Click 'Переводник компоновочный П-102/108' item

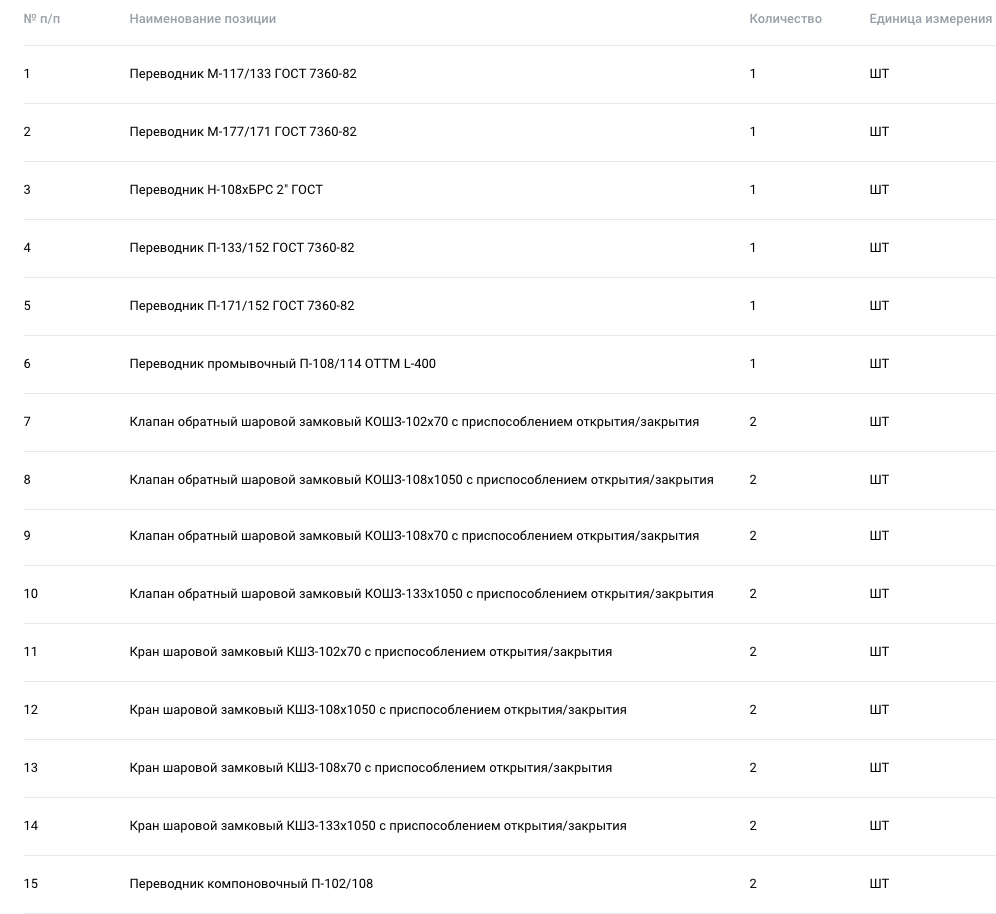point(252,884)
